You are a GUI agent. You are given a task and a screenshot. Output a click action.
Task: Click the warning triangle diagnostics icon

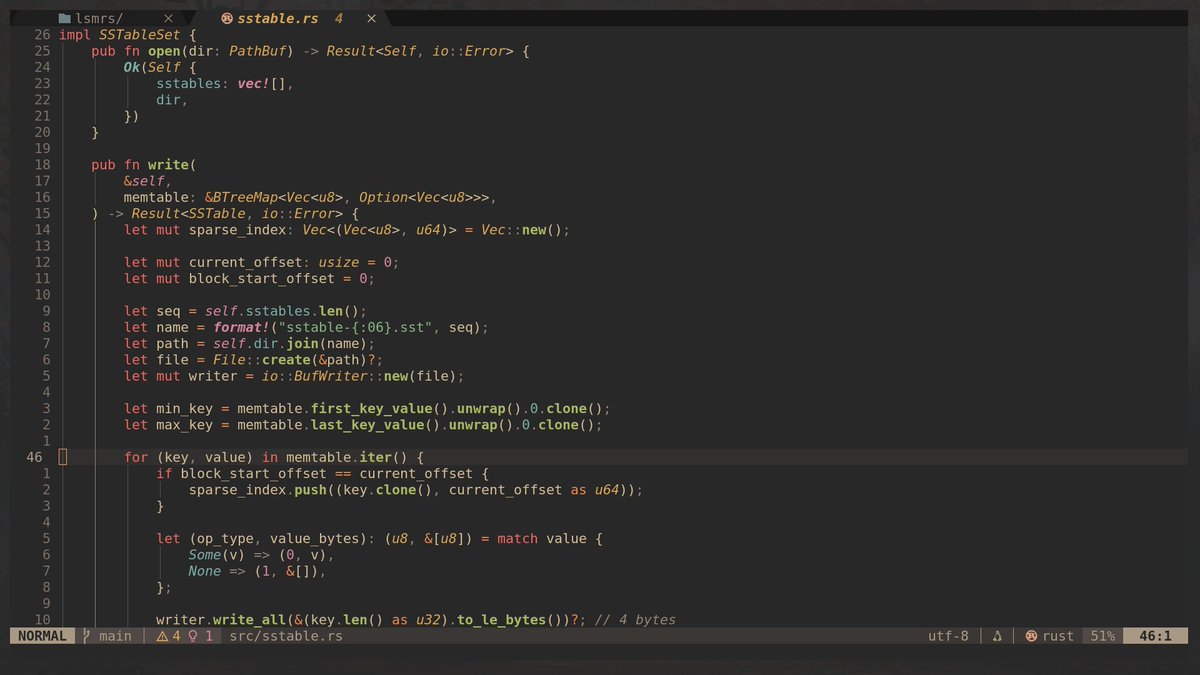[162, 636]
